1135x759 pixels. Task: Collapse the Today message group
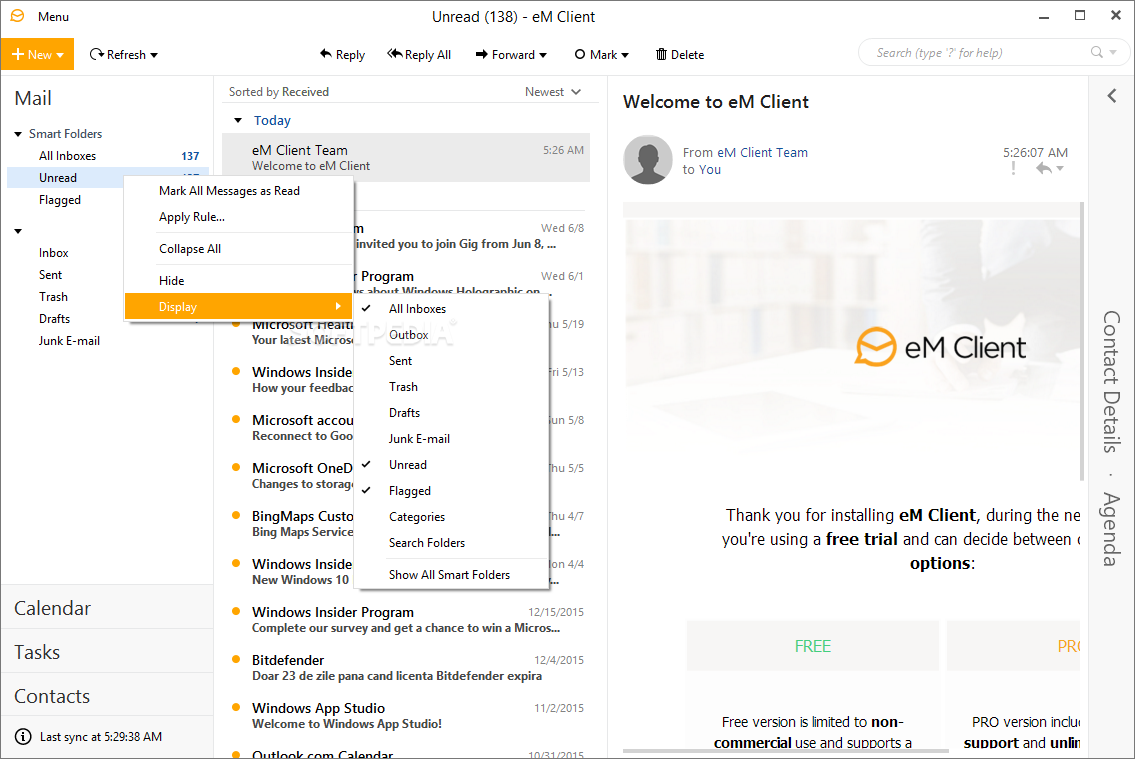click(238, 121)
